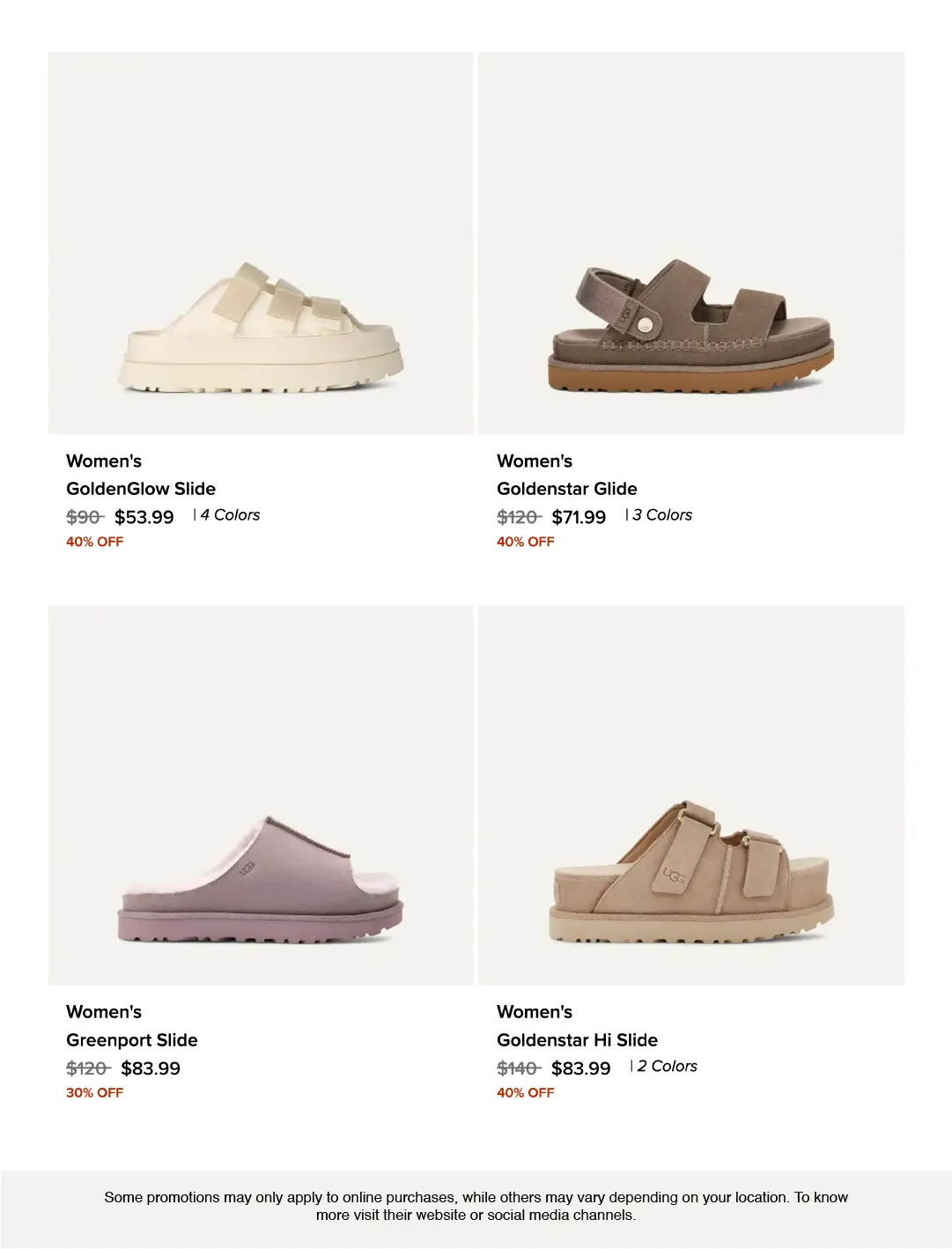
Task: Click the 30% OFF label on Greenport Slide
Action: pos(94,1092)
